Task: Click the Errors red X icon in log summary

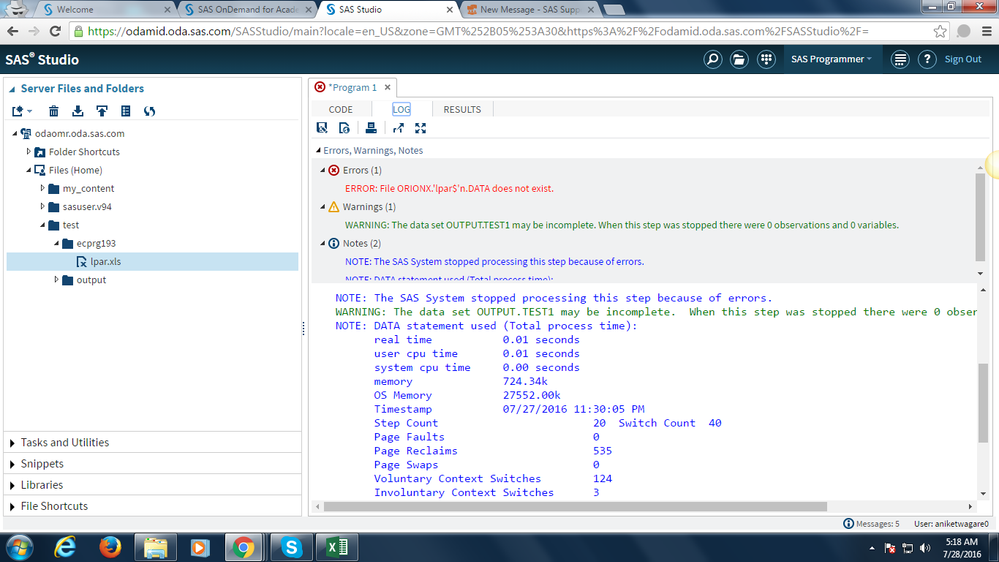Action: click(x=334, y=170)
